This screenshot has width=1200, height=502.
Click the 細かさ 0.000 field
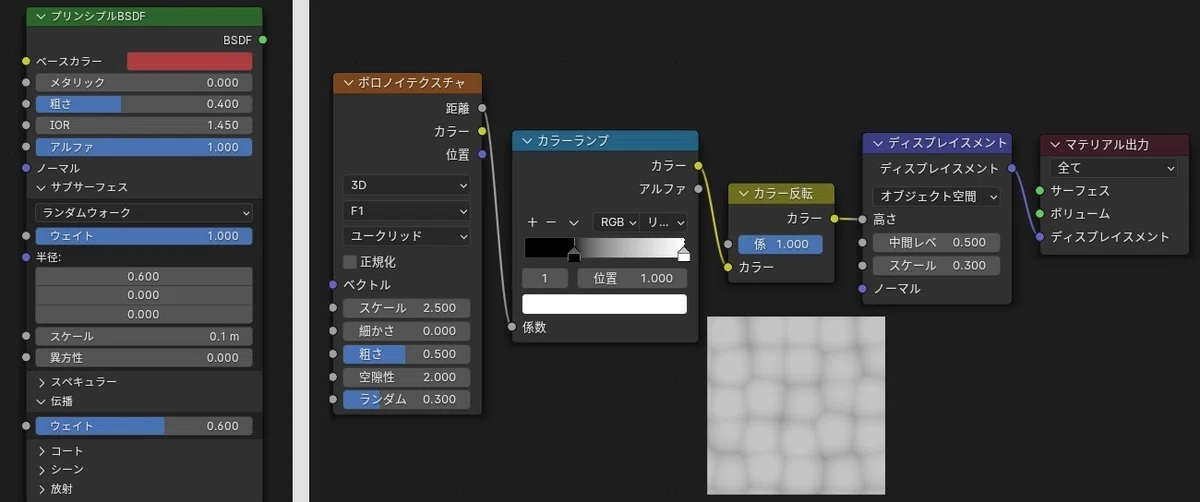pyautogui.click(x=406, y=331)
